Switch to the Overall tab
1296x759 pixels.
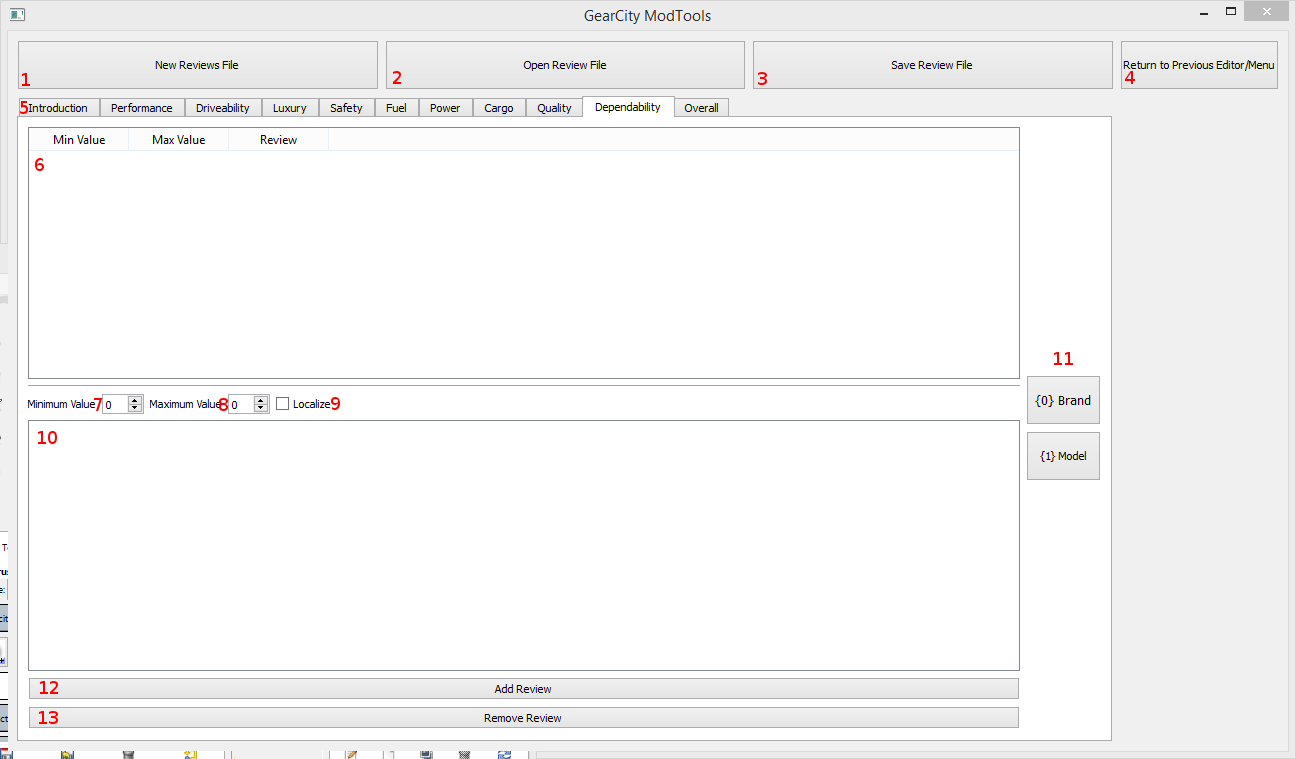[701, 108]
